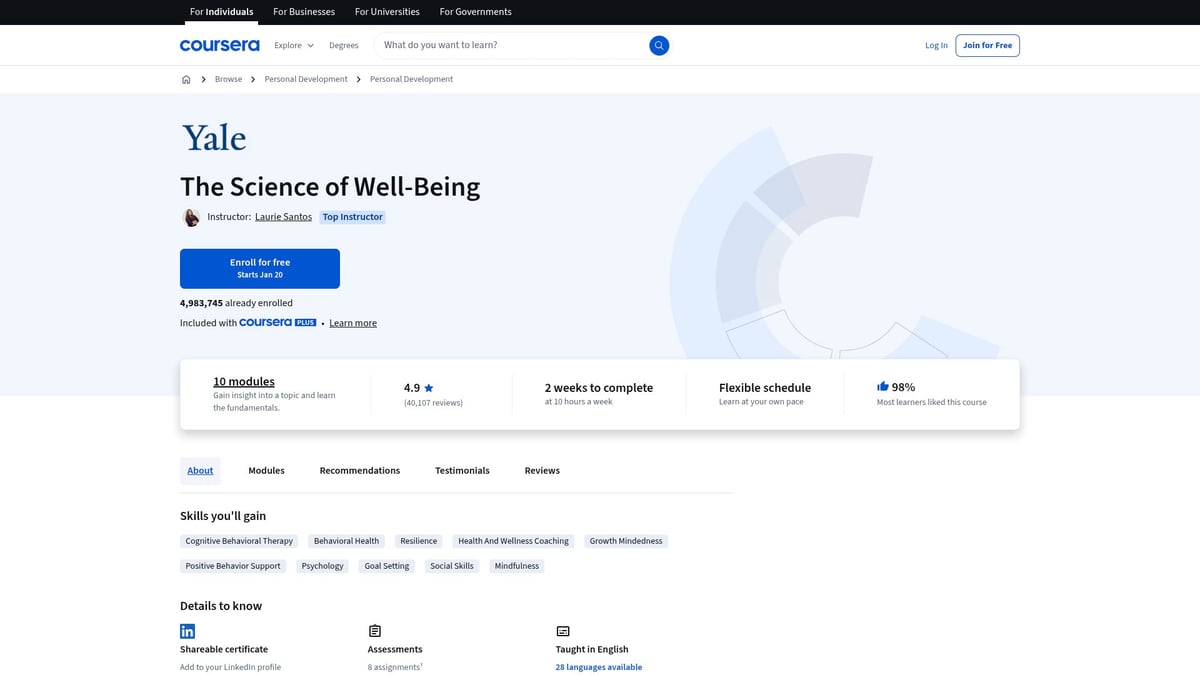The height and width of the screenshot is (675, 1200).
Task: Open the For Universities menu
Action: click(x=387, y=11)
